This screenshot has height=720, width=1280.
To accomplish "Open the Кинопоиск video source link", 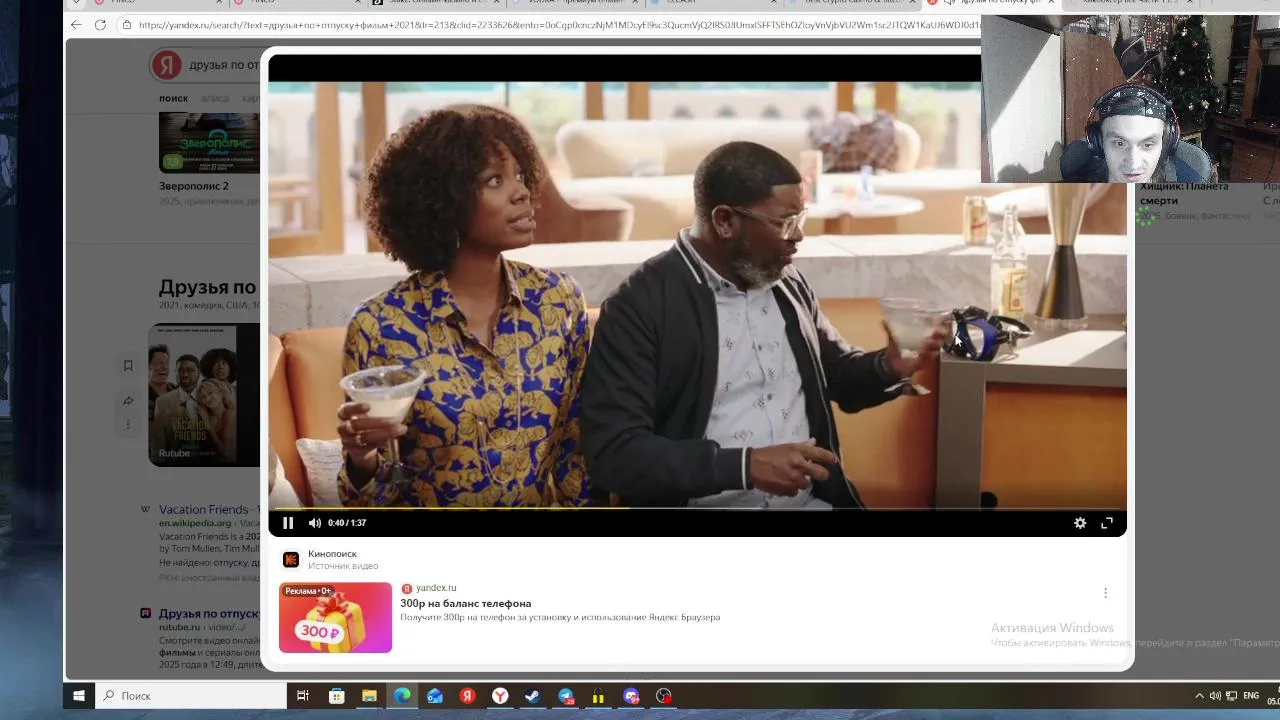I will (x=332, y=554).
